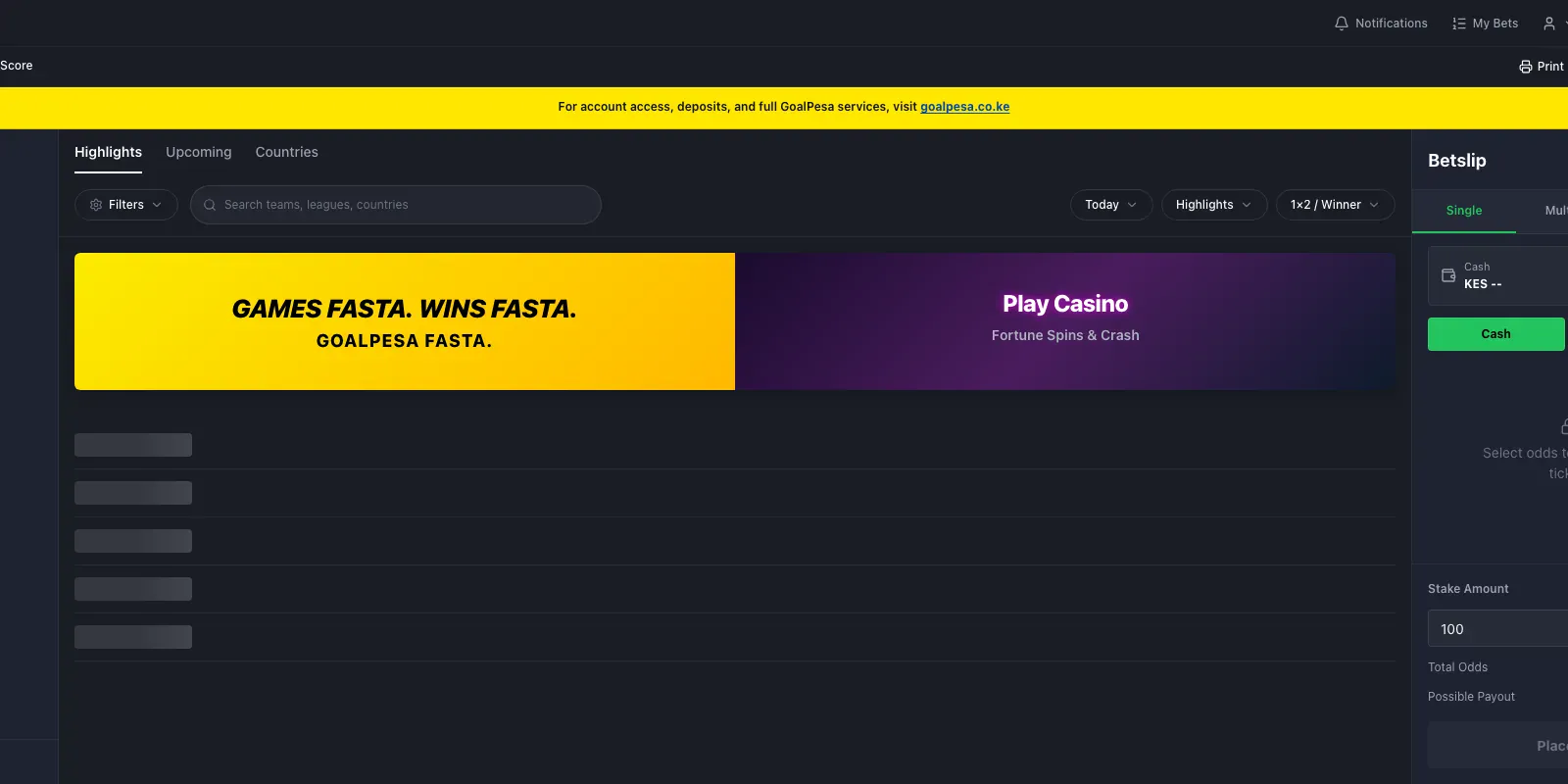
Task: Follow the goalpesa.co.ke link in the banner
Action: [964, 107]
